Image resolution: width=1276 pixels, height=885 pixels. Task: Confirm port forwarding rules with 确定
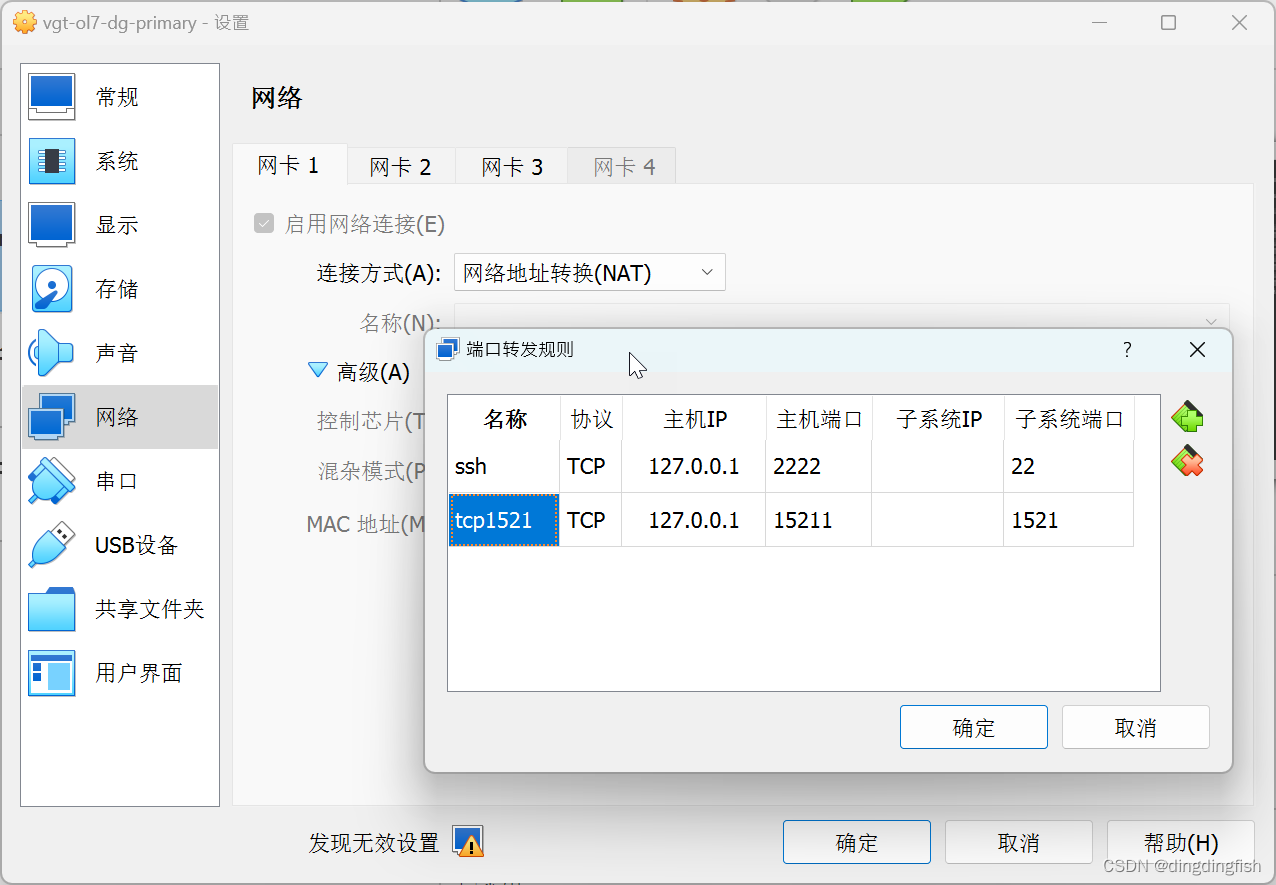(x=974, y=727)
